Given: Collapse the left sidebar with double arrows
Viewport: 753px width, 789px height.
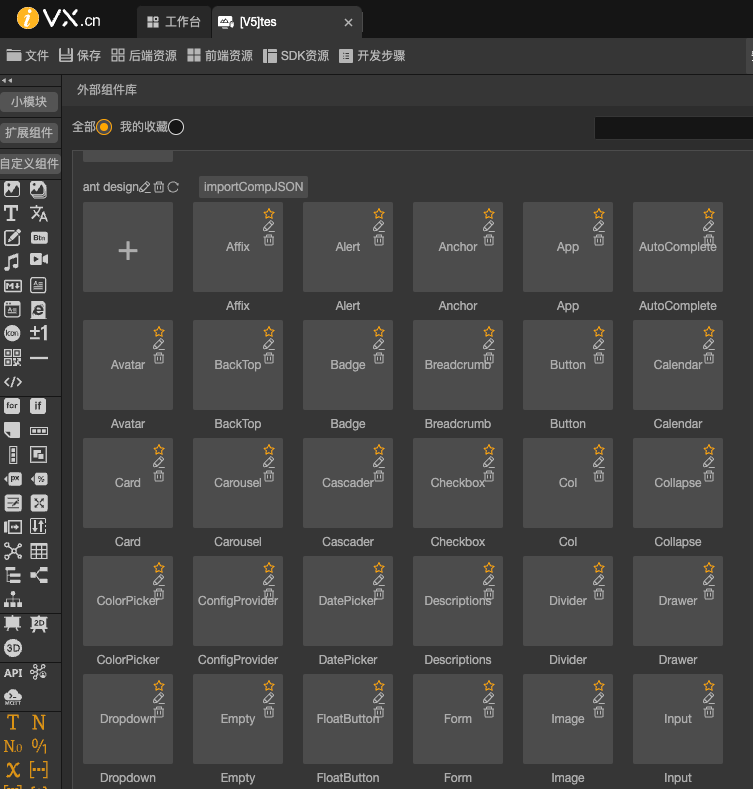Looking at the screenshot, I should pos(7,81).
